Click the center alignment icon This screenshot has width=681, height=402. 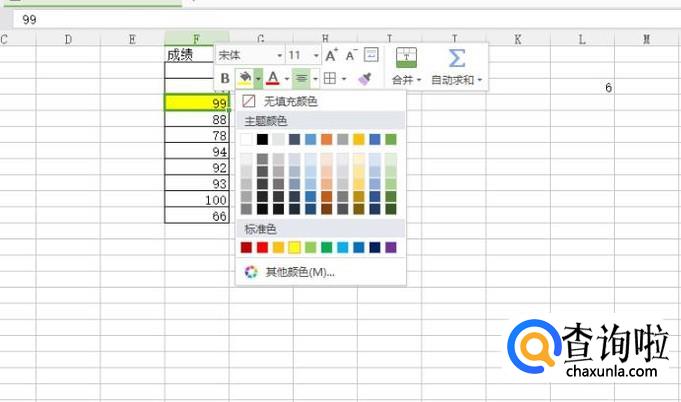pyautogui.click(x=301, y=79)
